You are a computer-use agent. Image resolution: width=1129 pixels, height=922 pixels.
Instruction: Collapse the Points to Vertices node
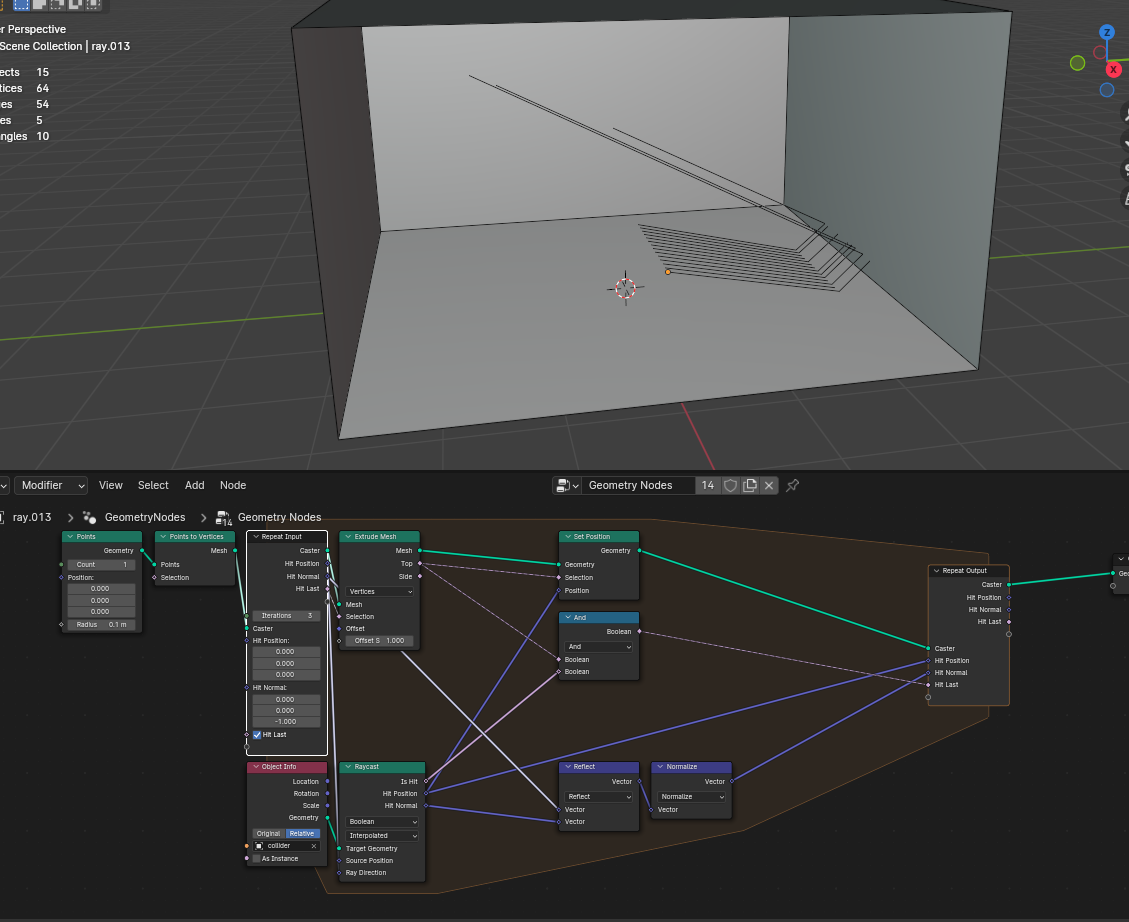pyautogui.click(x=163, y=537)
